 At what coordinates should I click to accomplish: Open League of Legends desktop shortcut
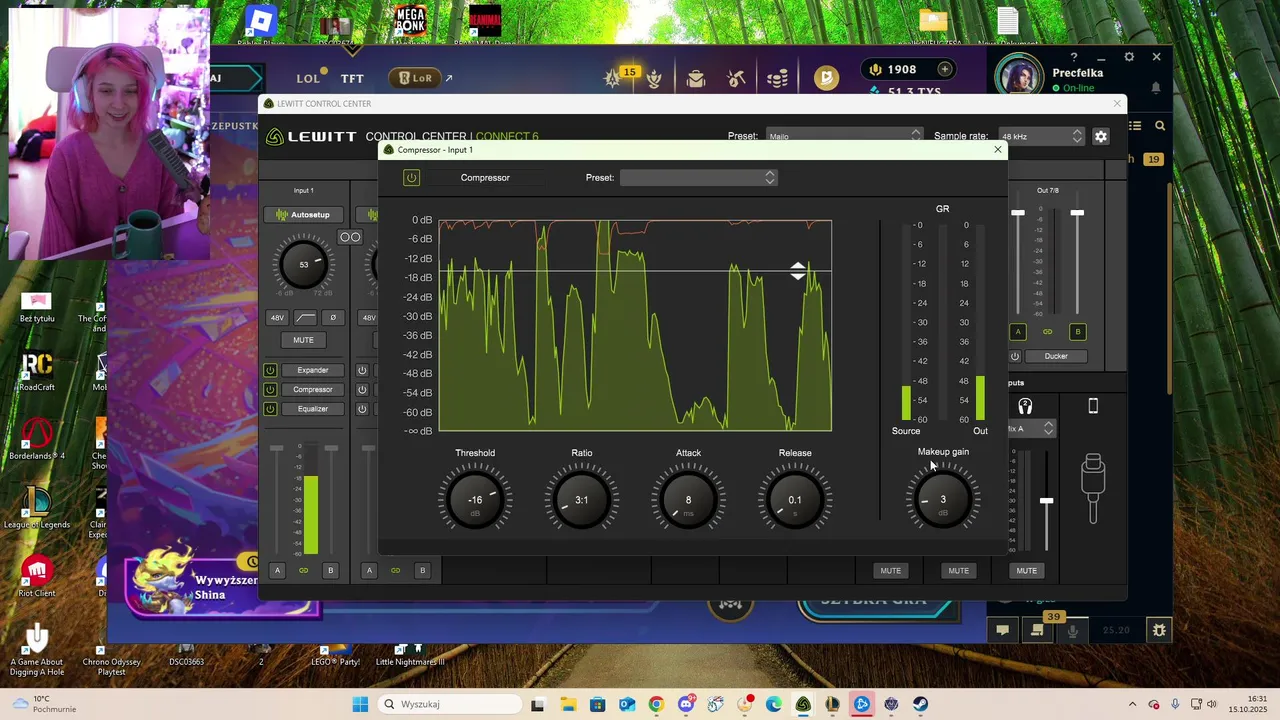(37, 508)
